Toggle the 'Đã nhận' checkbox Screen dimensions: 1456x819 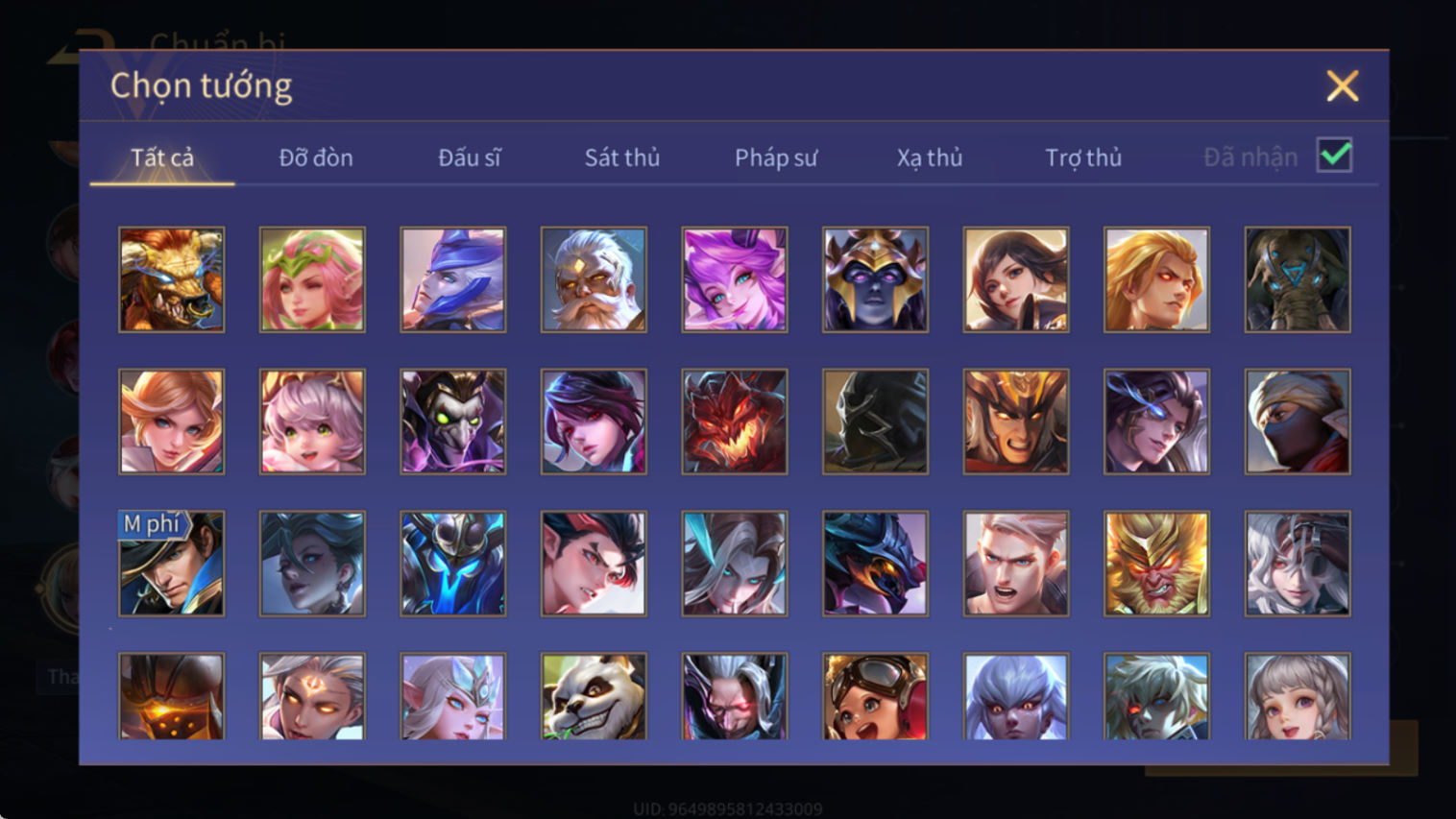tap(1335, 156)
